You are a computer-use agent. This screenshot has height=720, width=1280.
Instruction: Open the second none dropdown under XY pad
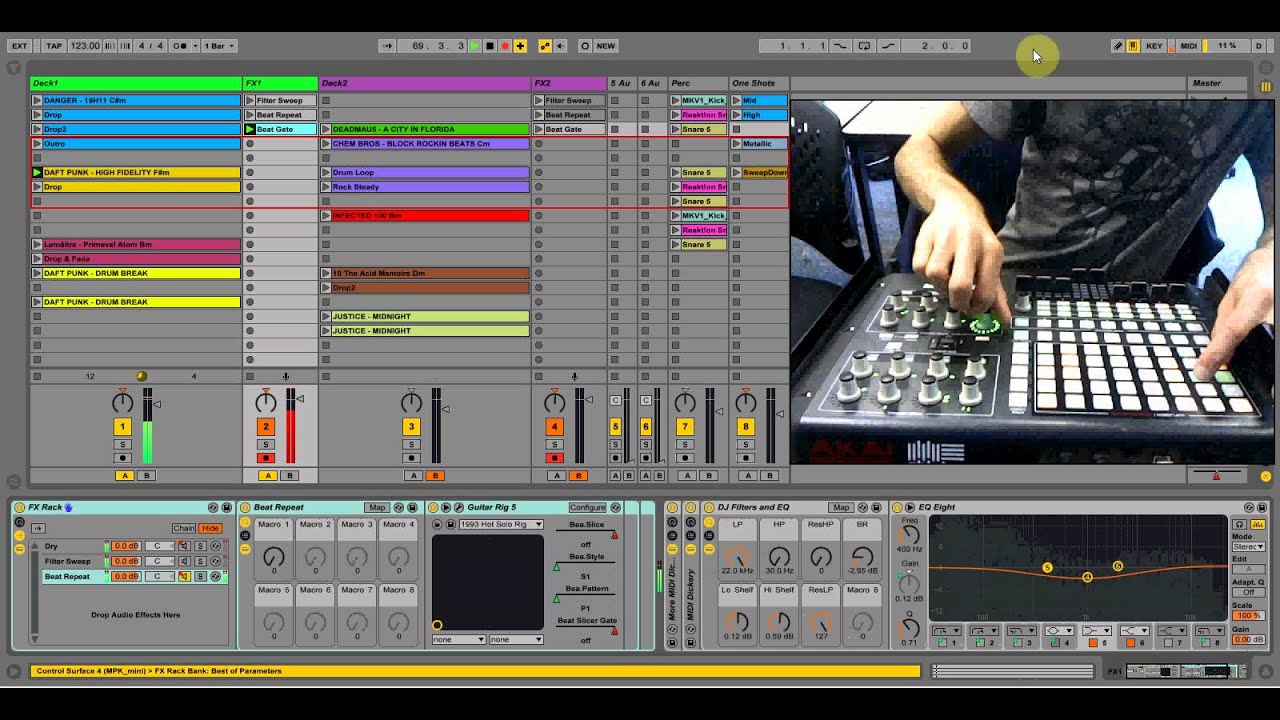(516, 640)
